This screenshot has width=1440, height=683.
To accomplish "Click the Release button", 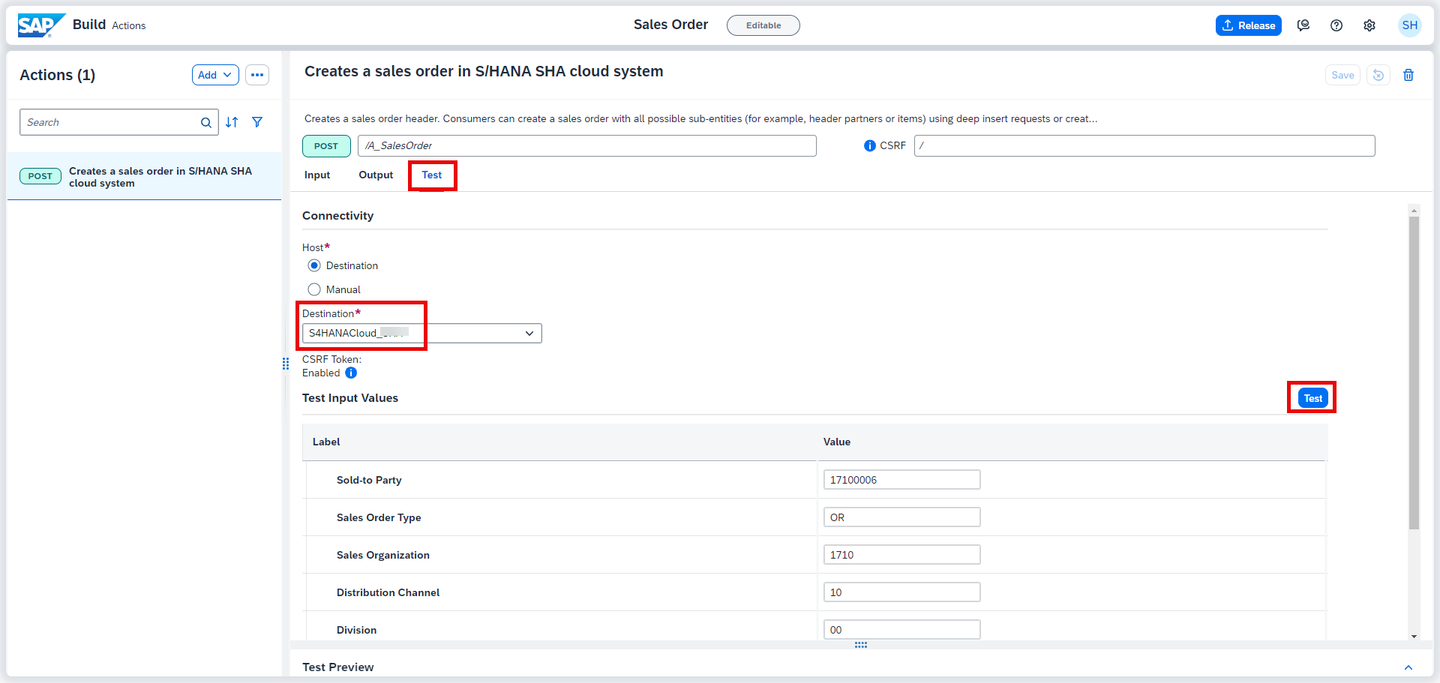I will (x=1248, y=26).
